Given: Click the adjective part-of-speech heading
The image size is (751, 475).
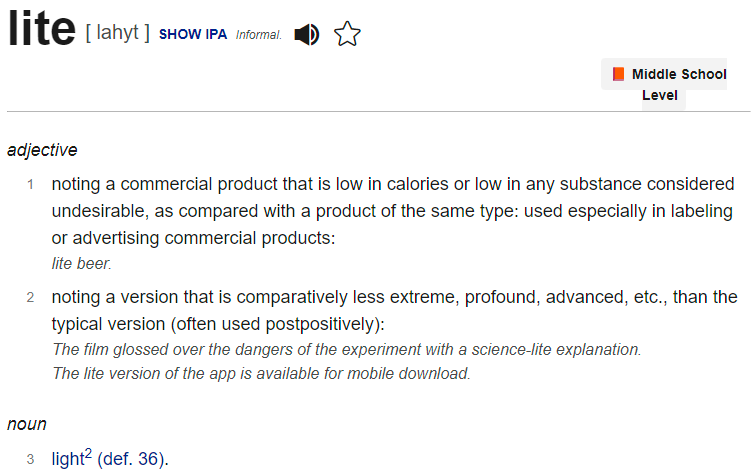Looking at the screenshot, I should pyautogui.click(x=42, y=150).
